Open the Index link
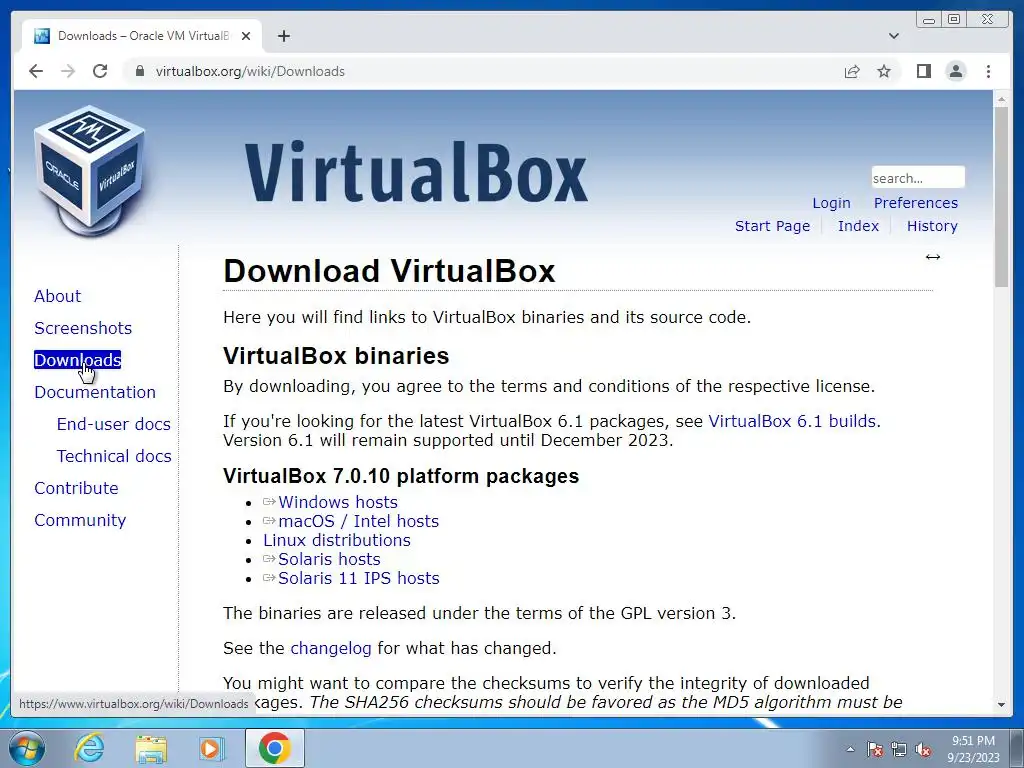This screenshot has width=1024, height=768. (858, 226)
